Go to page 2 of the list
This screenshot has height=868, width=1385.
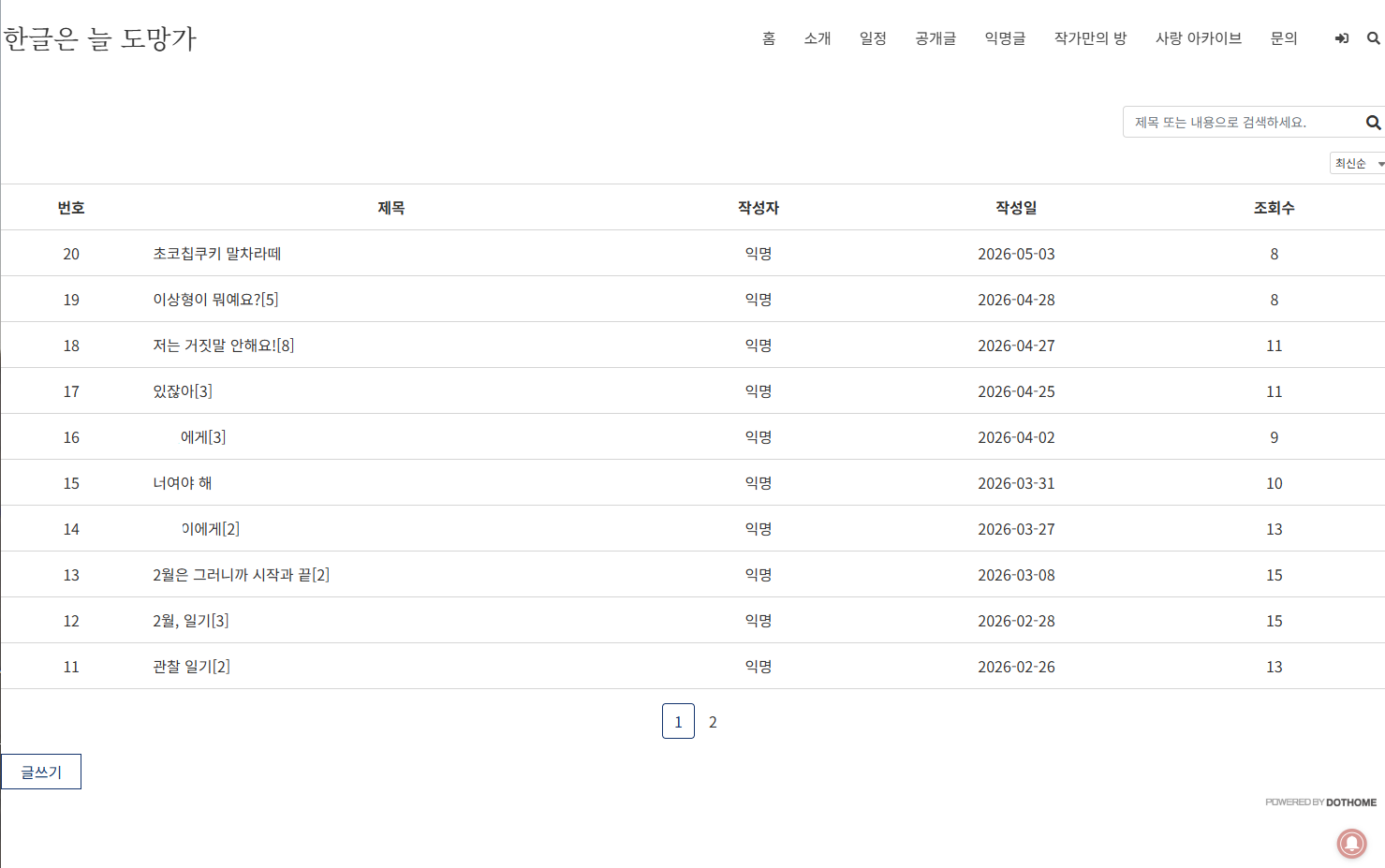coord(713,722)
